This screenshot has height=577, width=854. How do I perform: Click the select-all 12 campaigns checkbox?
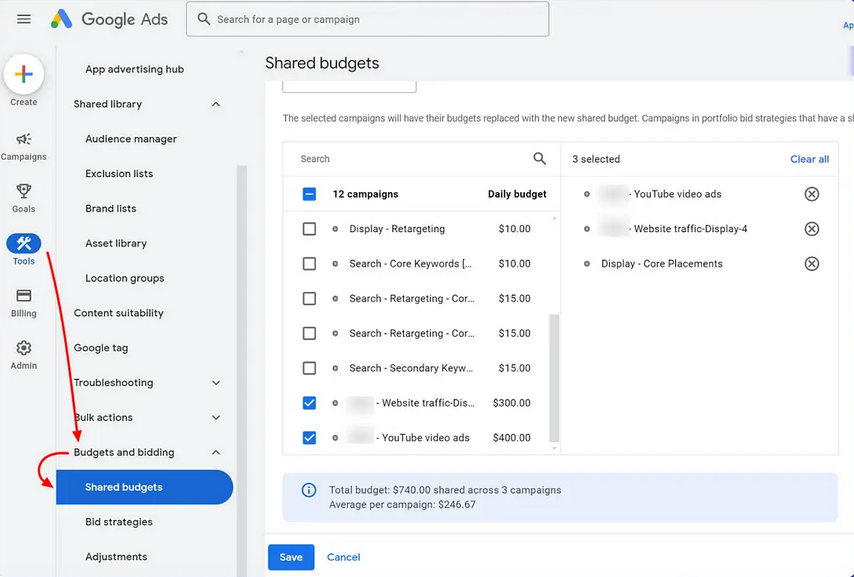click(x=309, y=194)
